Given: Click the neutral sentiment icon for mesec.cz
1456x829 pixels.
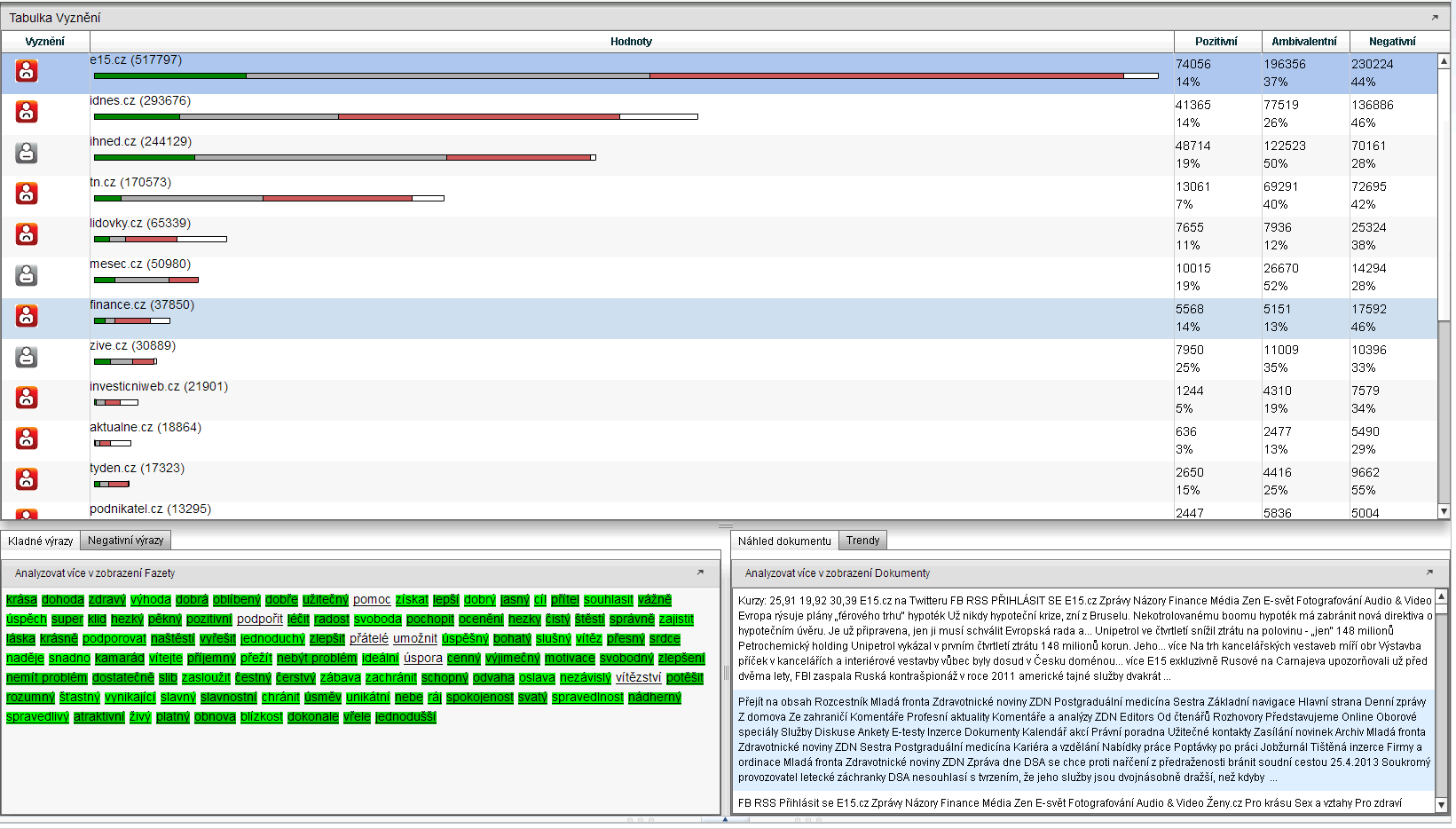Looking at the screenshot, I should (x=27, y=275).
